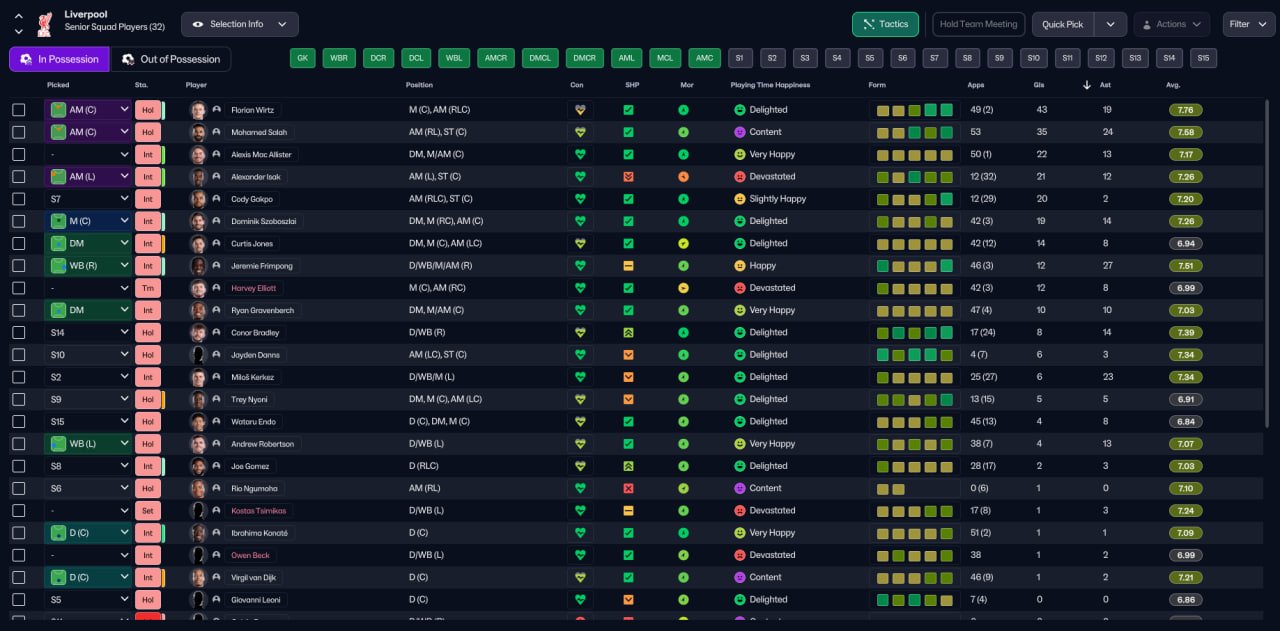This screenshot has height=631, width=1280.
Task: Click Curtis Jones's yellow morale icon
Action: click(683, 243)
